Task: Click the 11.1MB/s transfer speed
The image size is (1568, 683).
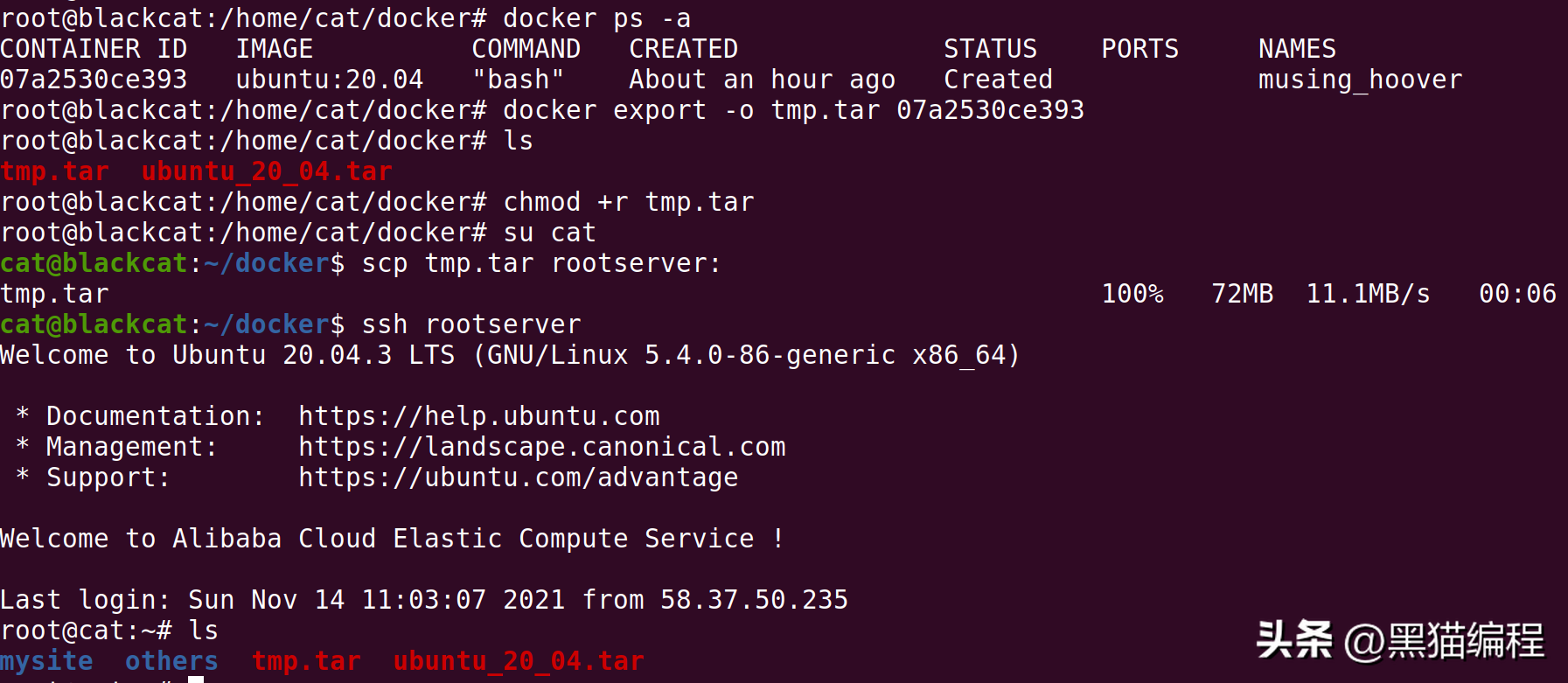Action: 1368,294
